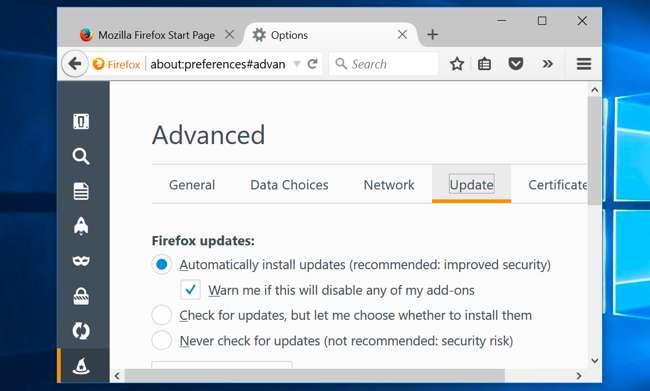Expand the URL bar history dropdown arrow
This screenshot has height=391, width=650.
(x=297, y=64)
